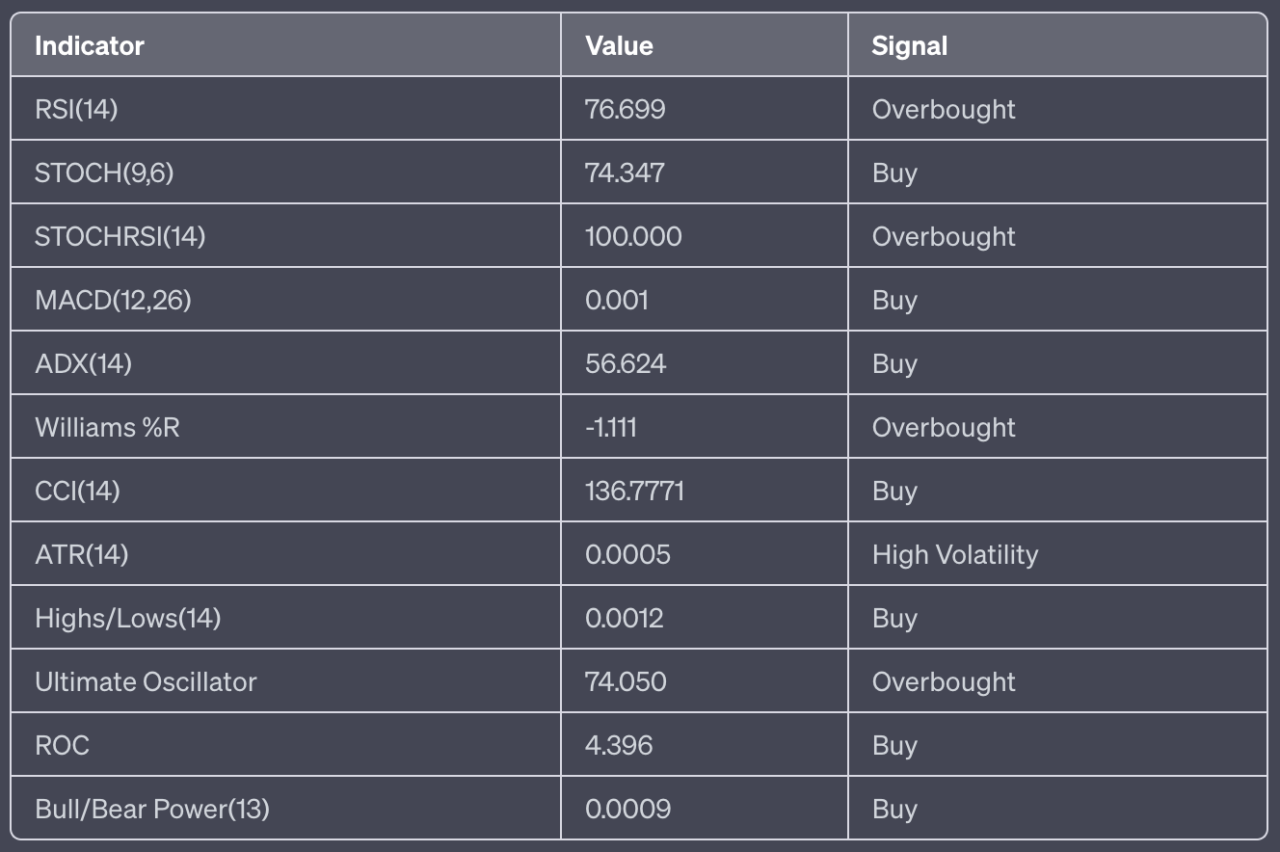Select the STOCHRSI(14) value 100.000

point(633,237)
